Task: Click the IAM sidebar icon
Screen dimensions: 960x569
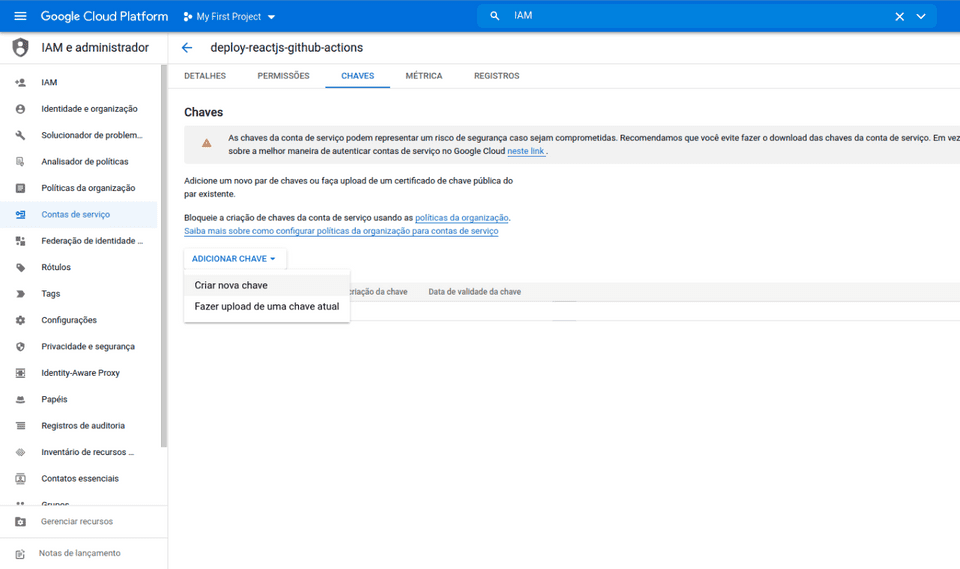Action: [x=20, y=83]
